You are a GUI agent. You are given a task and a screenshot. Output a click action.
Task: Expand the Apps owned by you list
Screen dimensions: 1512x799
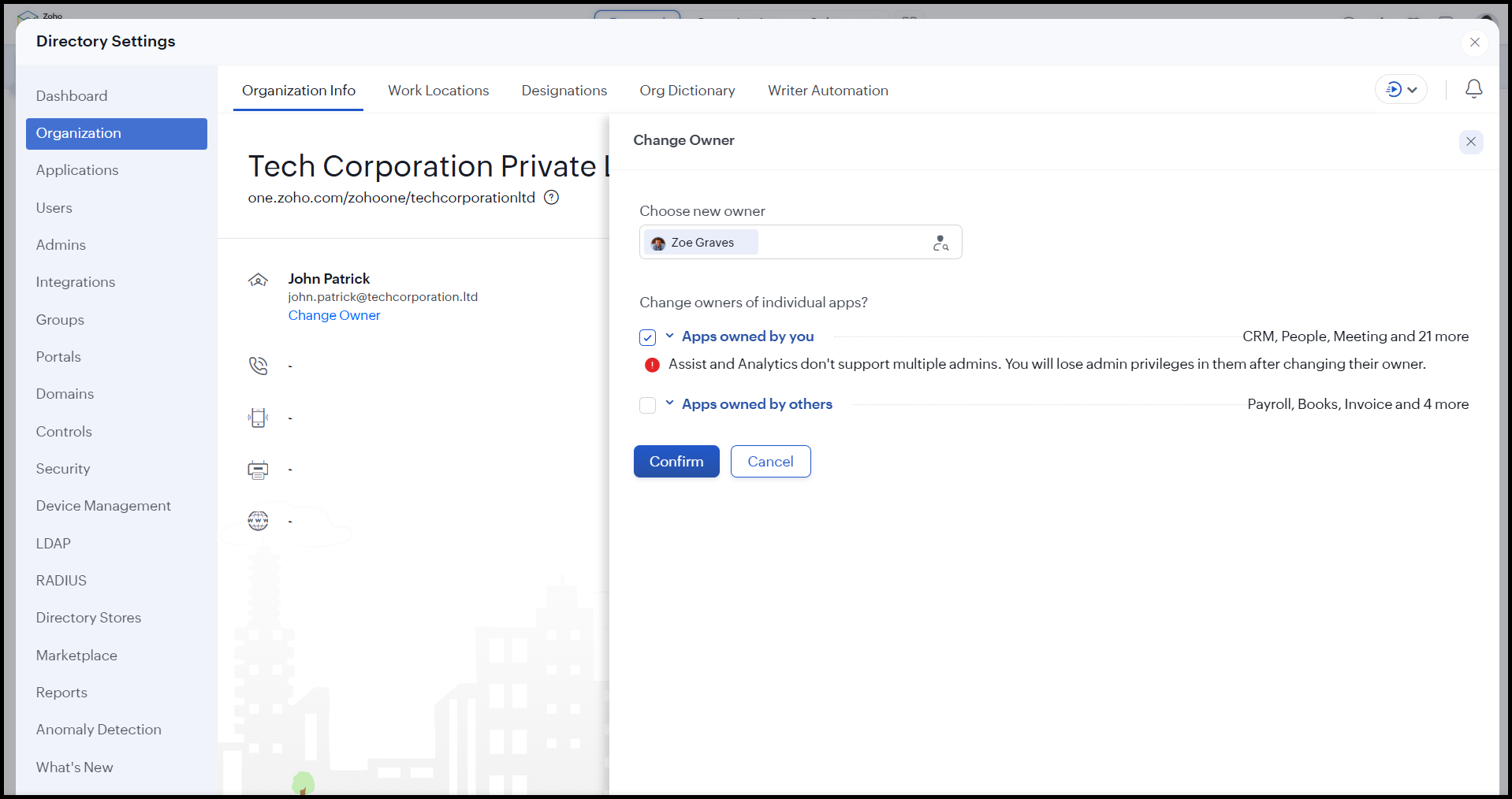click(x=669, y=336)
